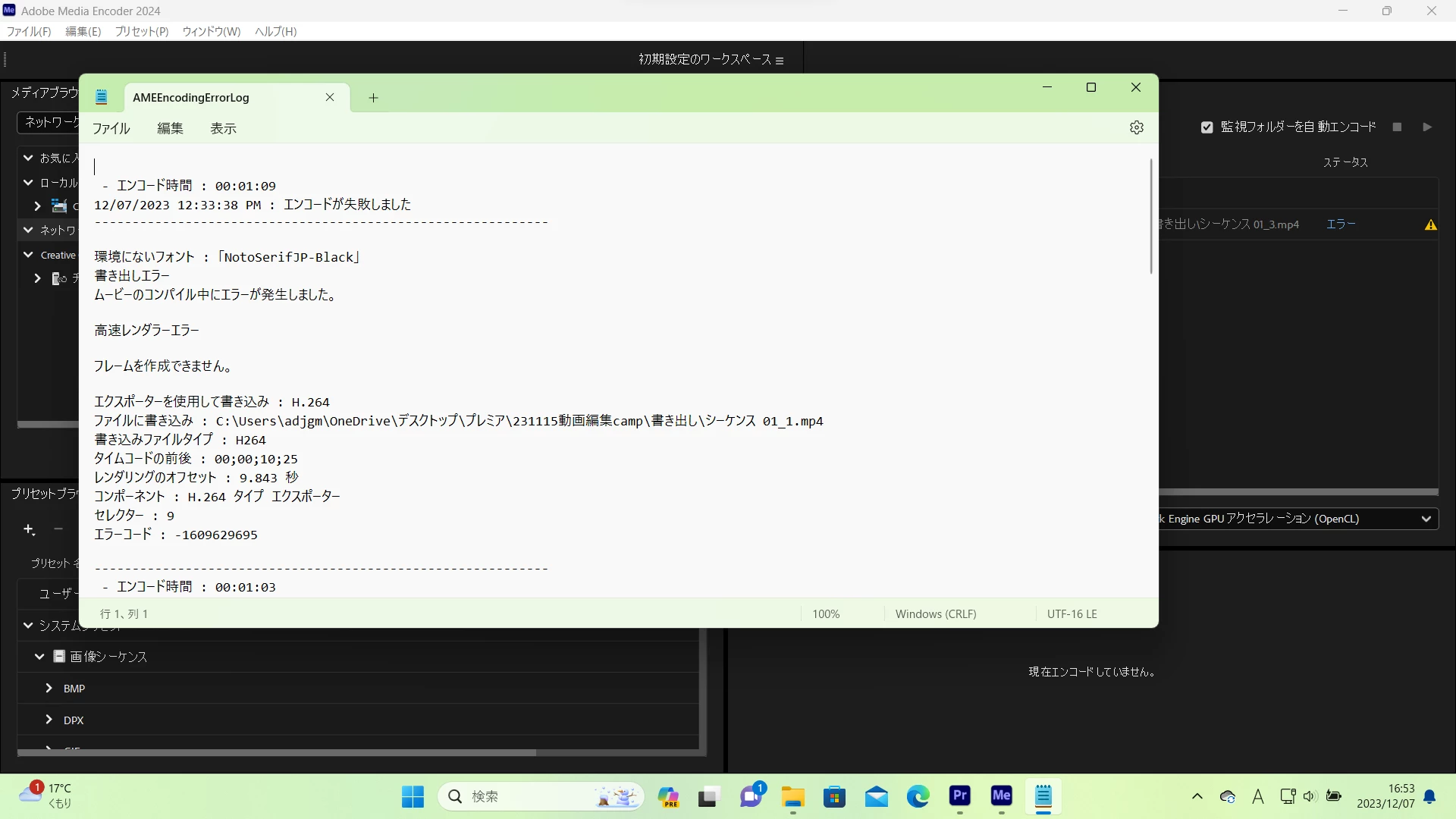1456x819 pixels.
Task: Expand the BMP preset group
Action: click(x=49, y=688)
